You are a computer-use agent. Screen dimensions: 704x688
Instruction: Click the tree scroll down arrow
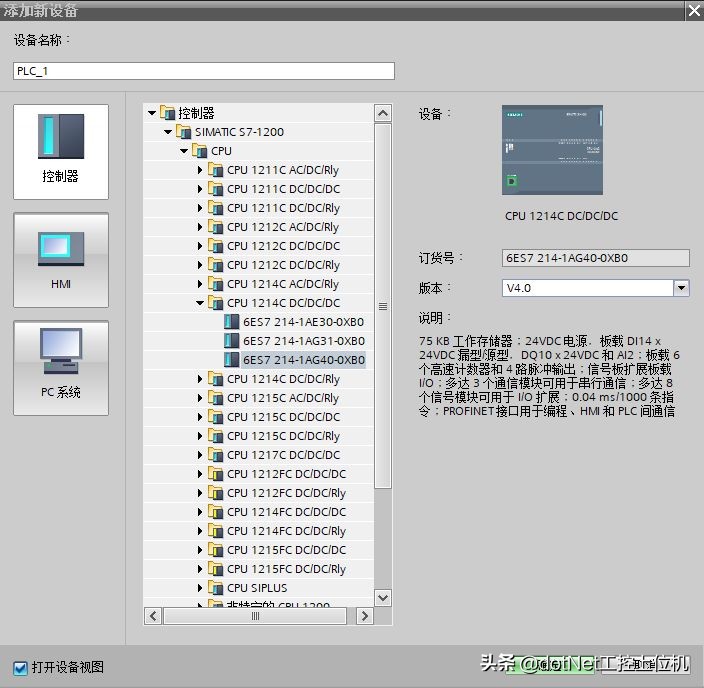(x=383, y=598)
